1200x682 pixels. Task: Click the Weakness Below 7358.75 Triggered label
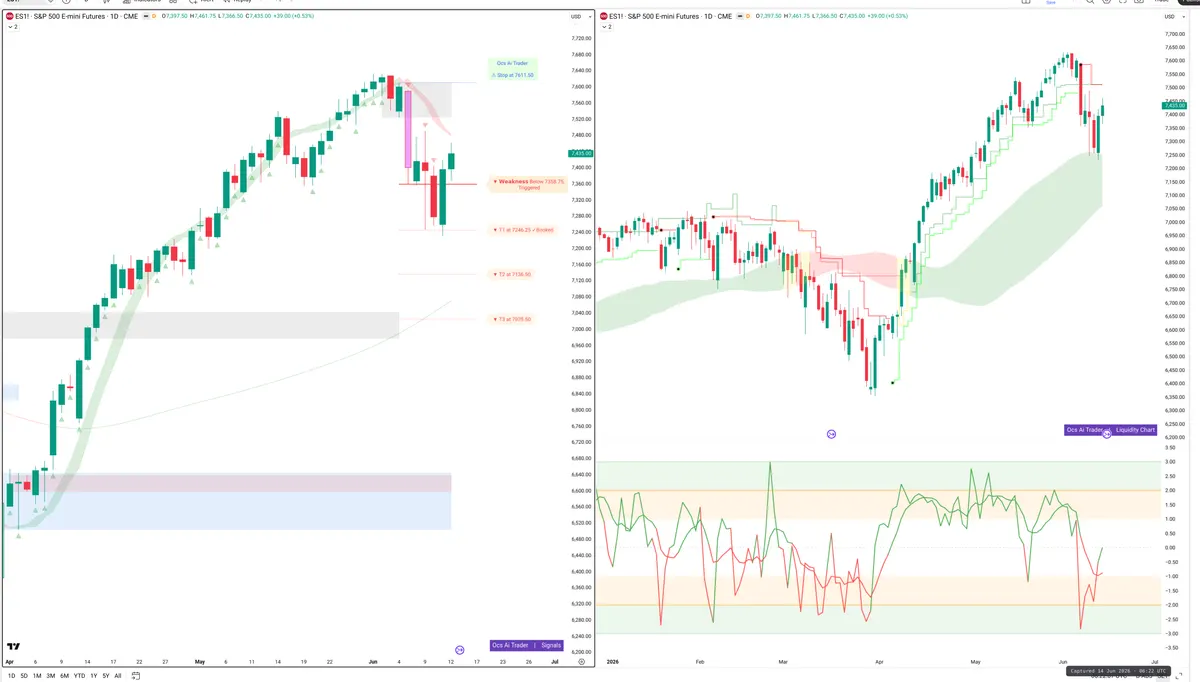point(528,184)
